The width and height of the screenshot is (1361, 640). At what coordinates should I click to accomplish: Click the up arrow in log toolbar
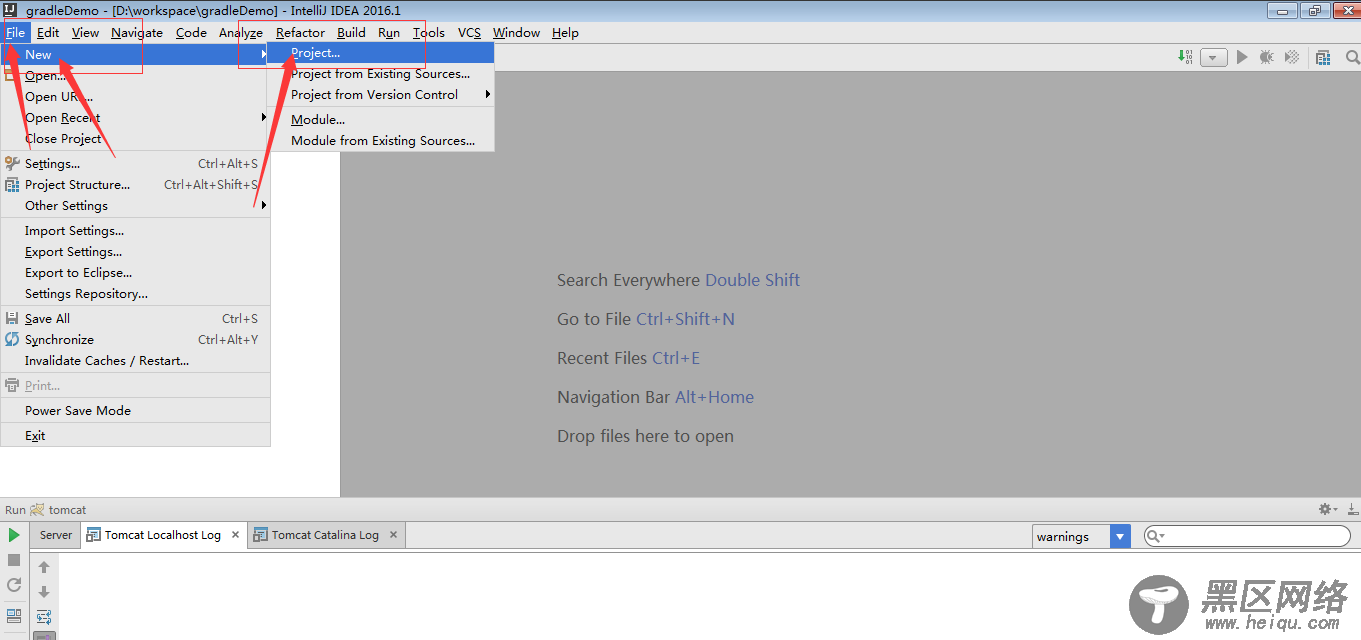coord(44,567)
